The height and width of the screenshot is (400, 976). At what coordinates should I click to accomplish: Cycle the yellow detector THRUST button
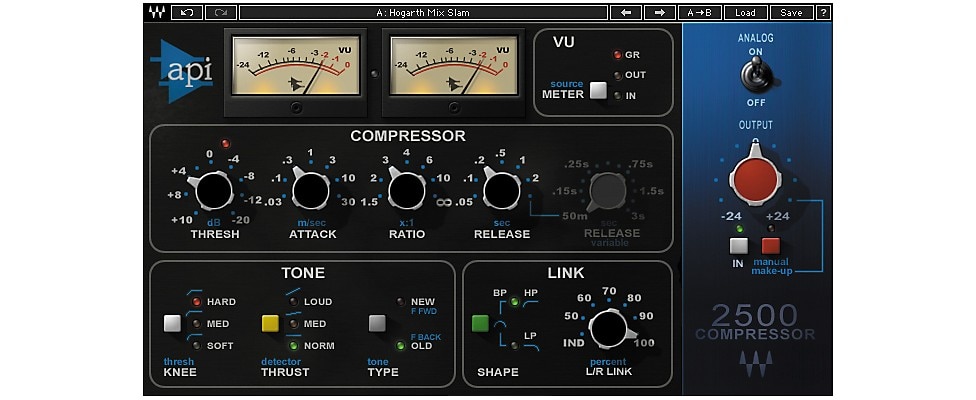click(x=270, y=323)
